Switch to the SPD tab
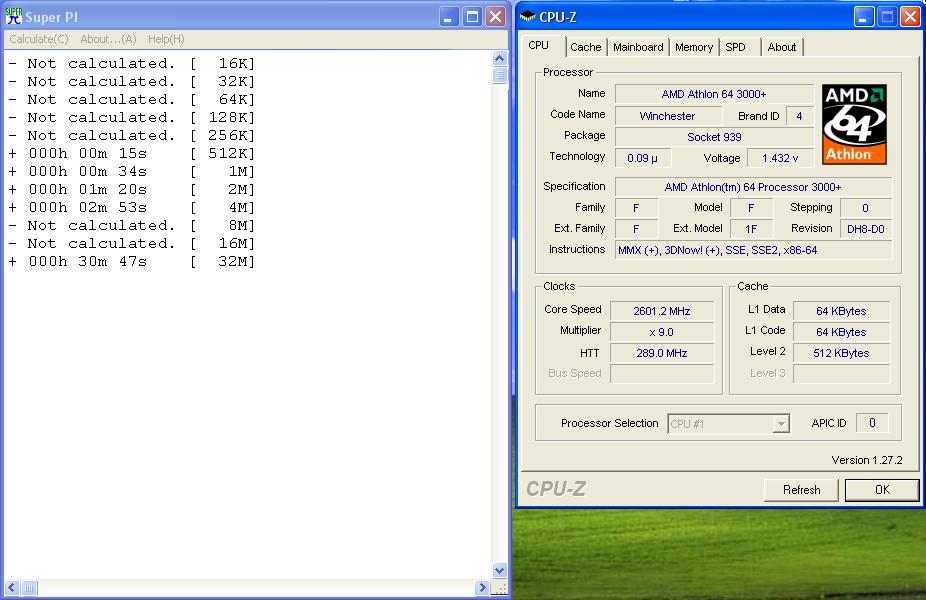926x600 pixels. point(736,47)
